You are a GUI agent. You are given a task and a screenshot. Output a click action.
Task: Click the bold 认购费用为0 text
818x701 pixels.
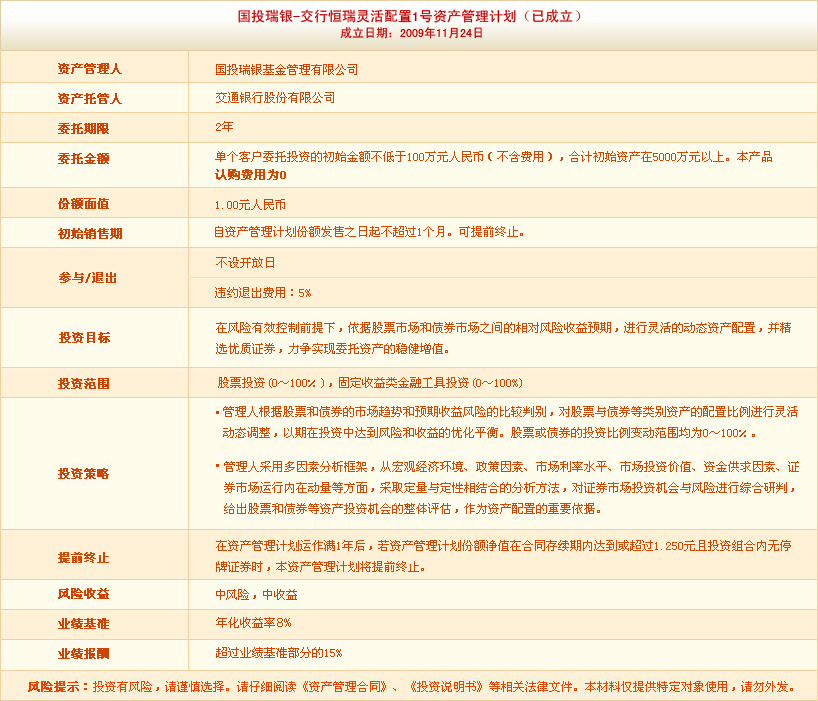[x=250, y=174]
